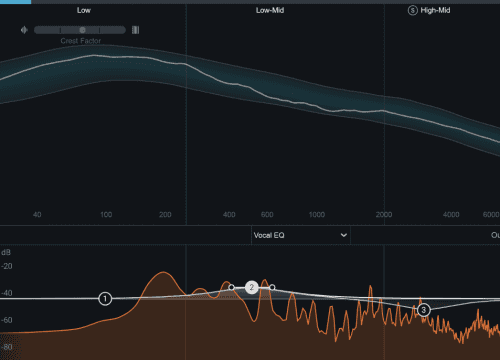Click the 4000 Hz frequency label

pos(451,215)
